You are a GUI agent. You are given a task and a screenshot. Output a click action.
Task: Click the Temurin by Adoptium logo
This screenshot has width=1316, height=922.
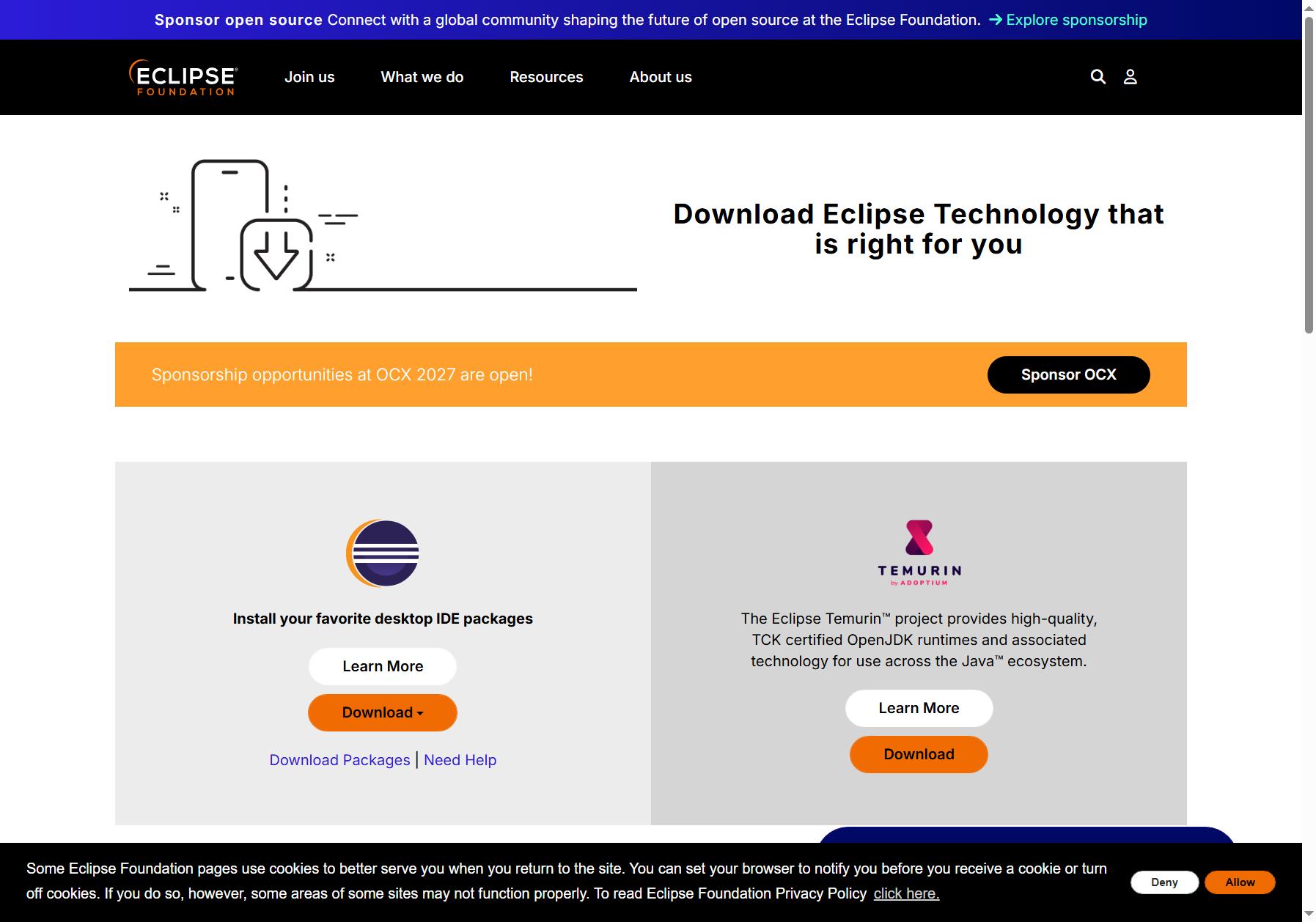tap(919, 553)
